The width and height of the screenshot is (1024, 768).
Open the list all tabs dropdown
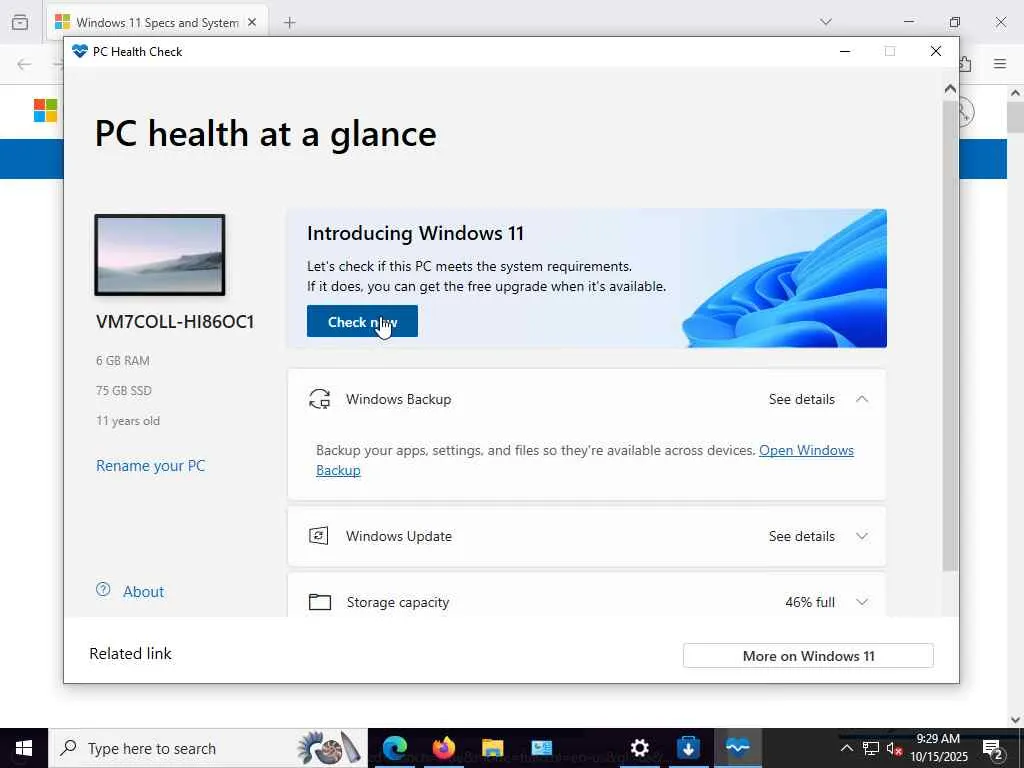826,22
